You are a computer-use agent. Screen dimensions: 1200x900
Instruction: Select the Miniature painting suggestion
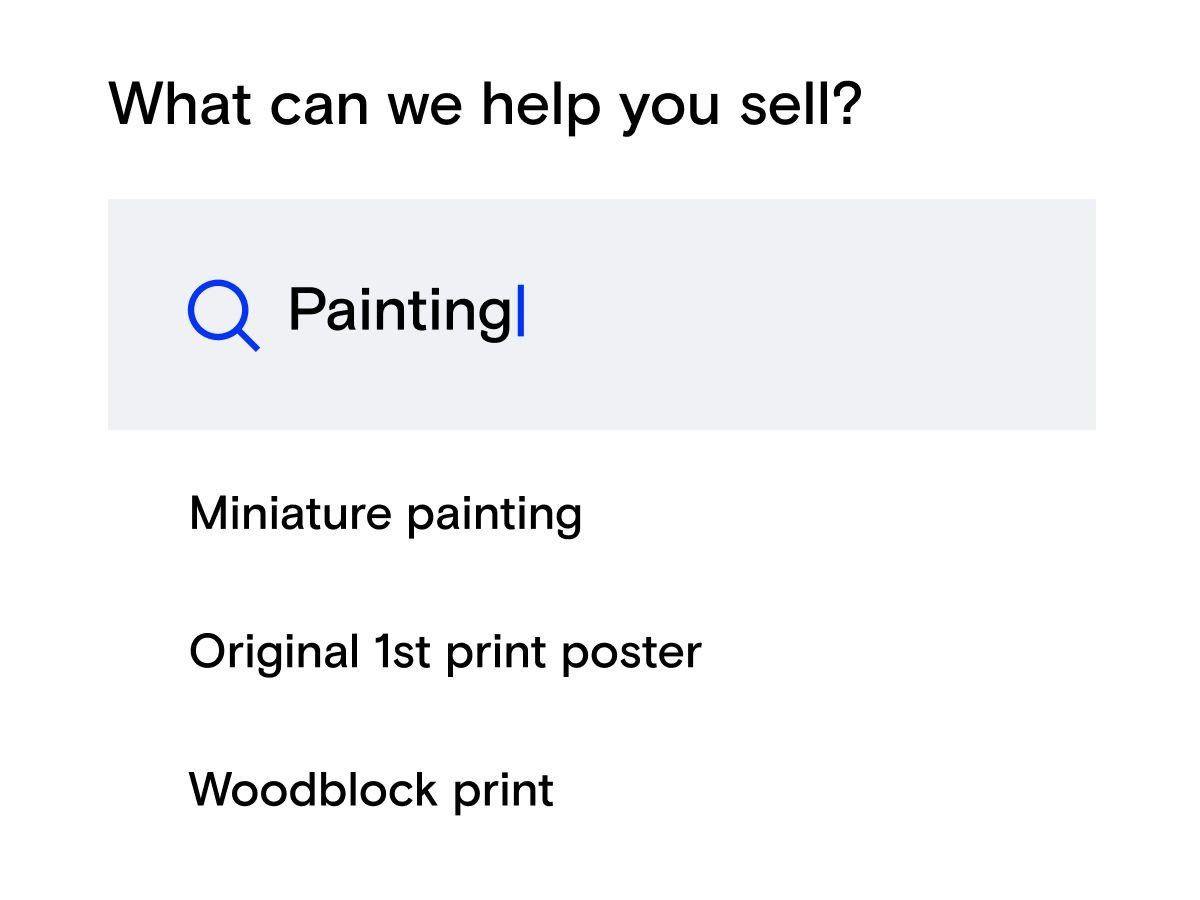click(385, 514)
